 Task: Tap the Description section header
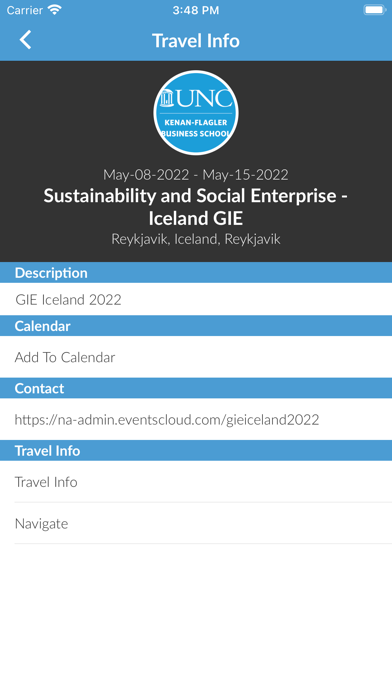(x=196, y=273)
